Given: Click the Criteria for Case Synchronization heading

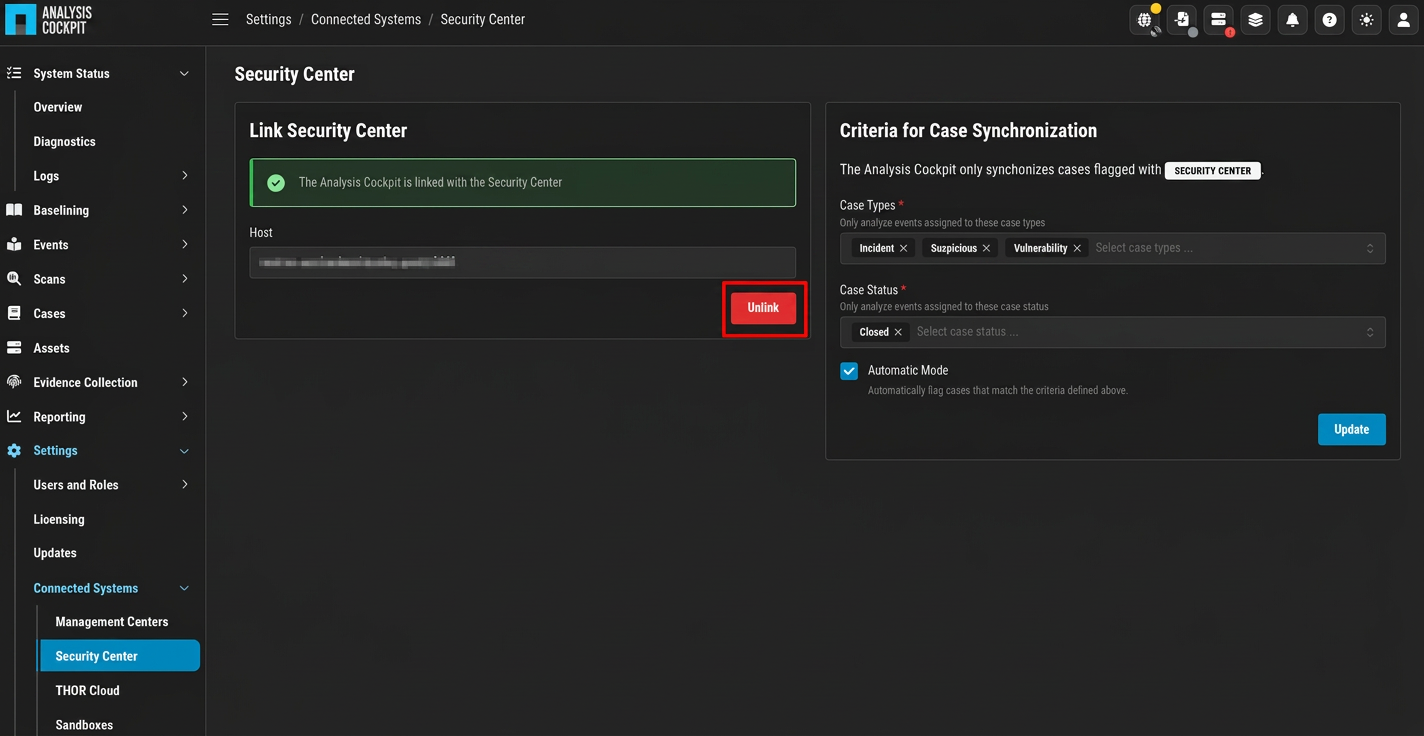Looking at the screenshot, I should pyautogui.click(x=968, y=131).
